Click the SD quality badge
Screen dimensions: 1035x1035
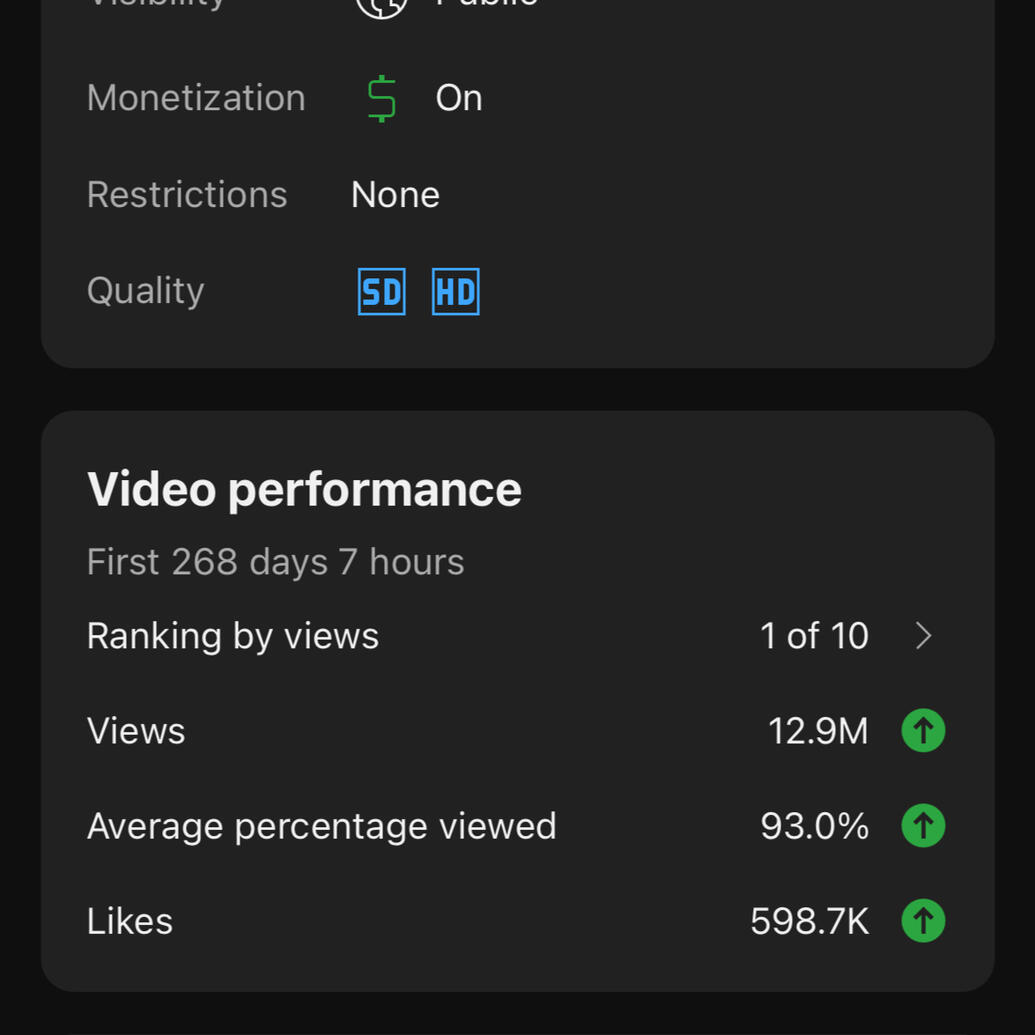point(382,291)
